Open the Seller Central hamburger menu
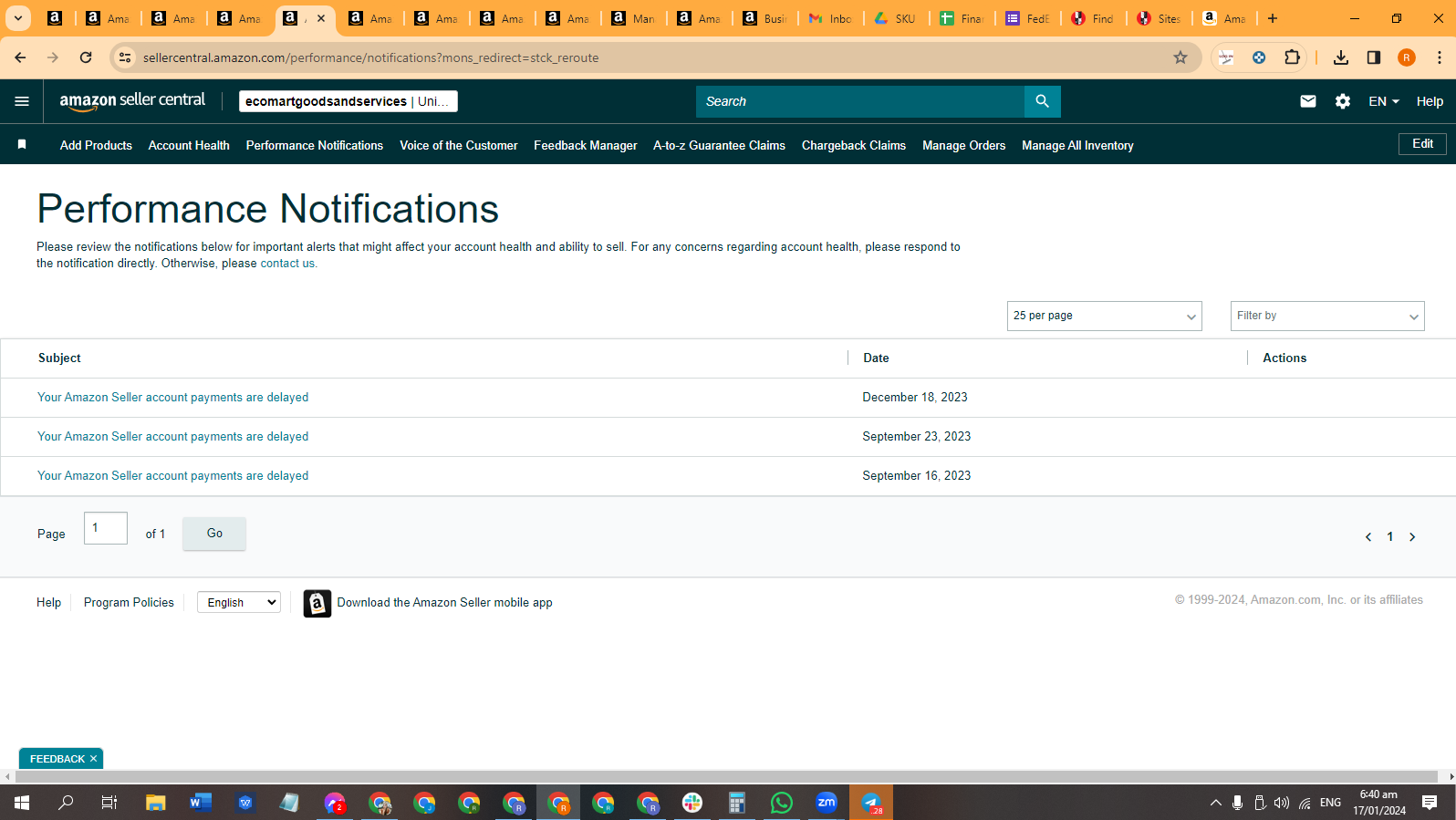This screenshot has width=1456, height=820. click(22, 101)
